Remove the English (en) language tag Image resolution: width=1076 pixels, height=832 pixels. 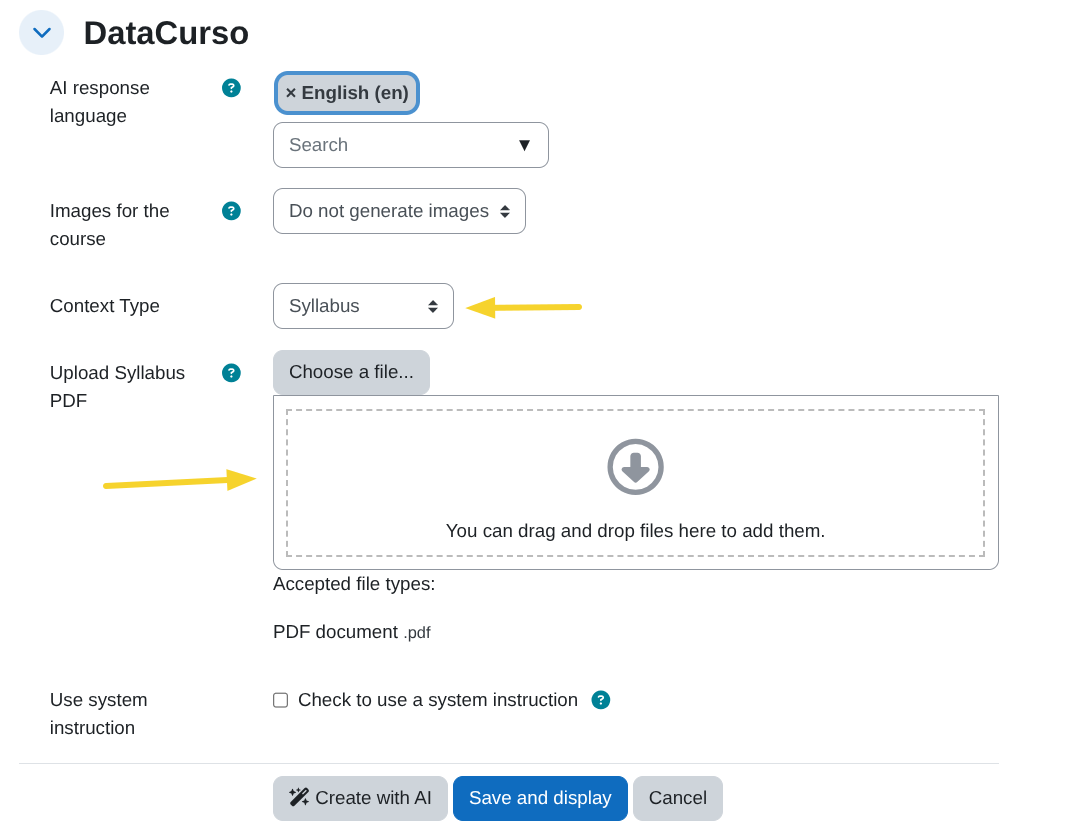[x=291, y=93]
